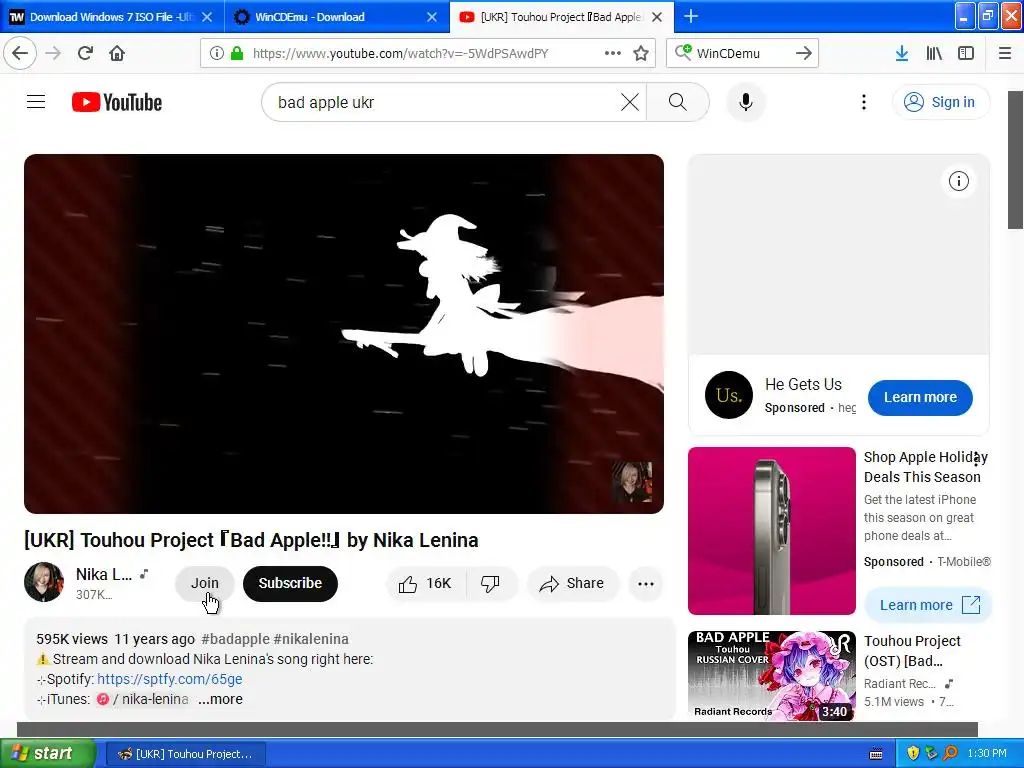1024x768 pixels.
Task: Click Nika Lenina's channel avatar
Action: click(x=44, y=581)
